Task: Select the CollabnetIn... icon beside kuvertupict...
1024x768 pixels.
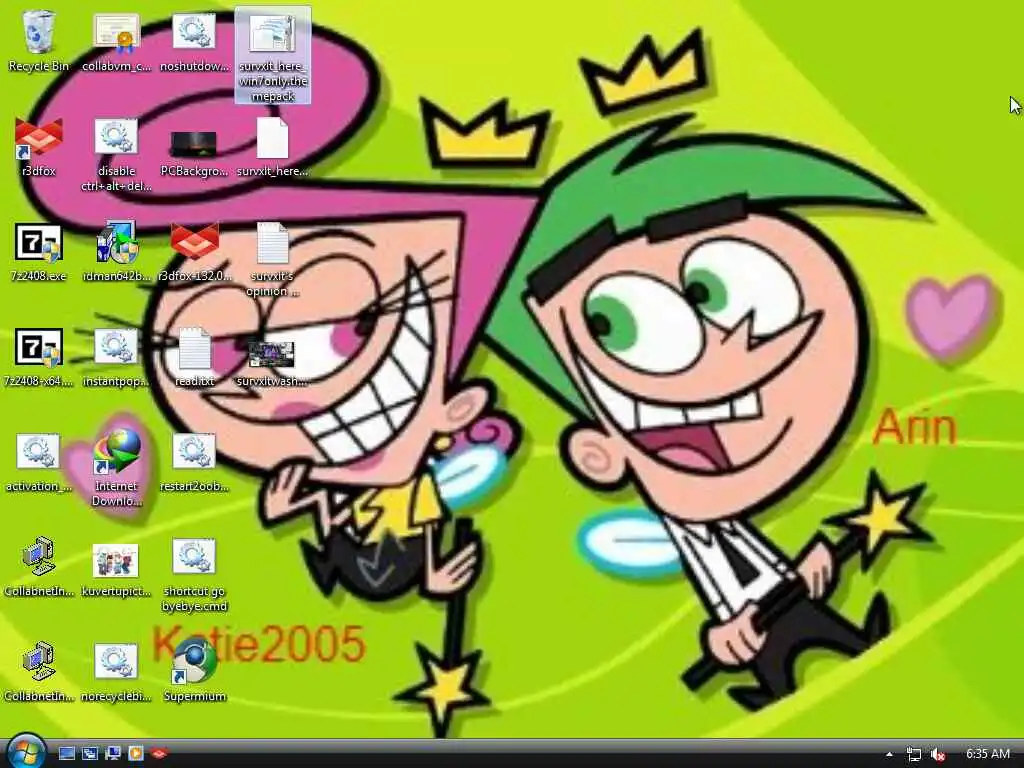Action: point(39,566)
